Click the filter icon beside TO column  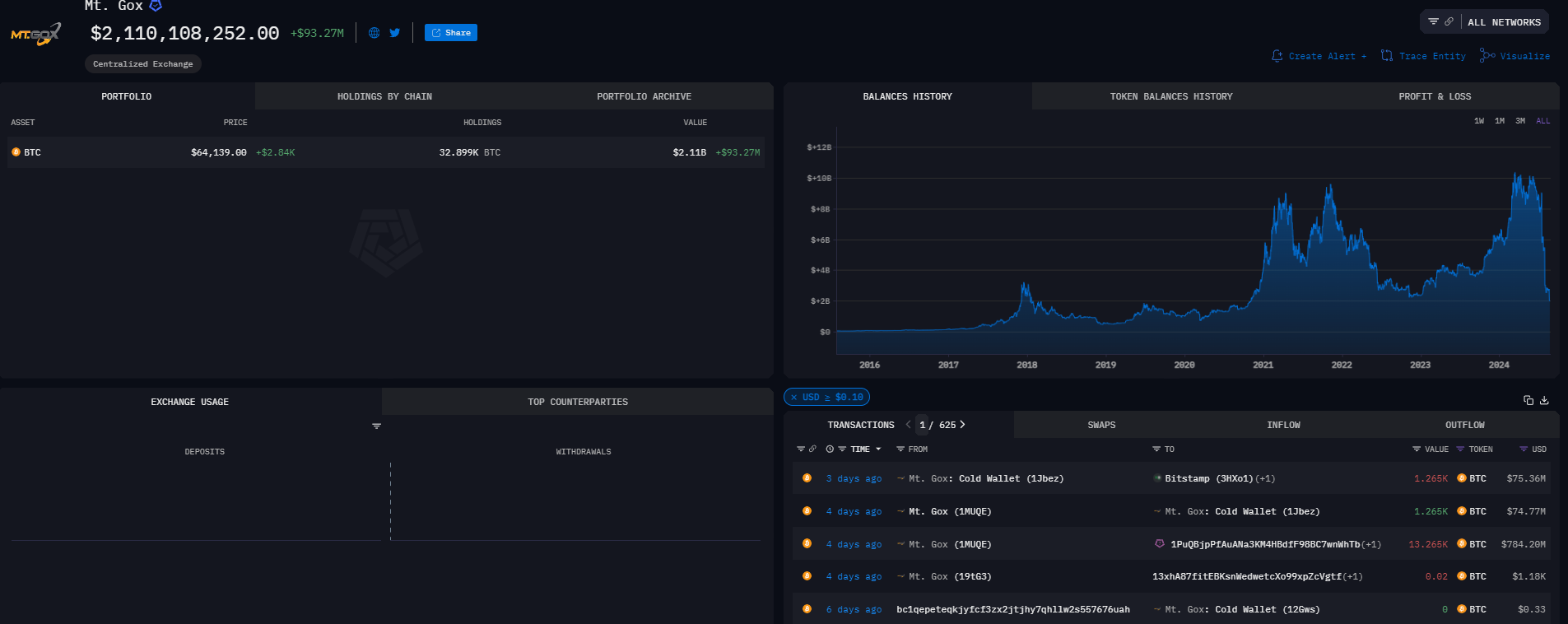pos(1156,449)
